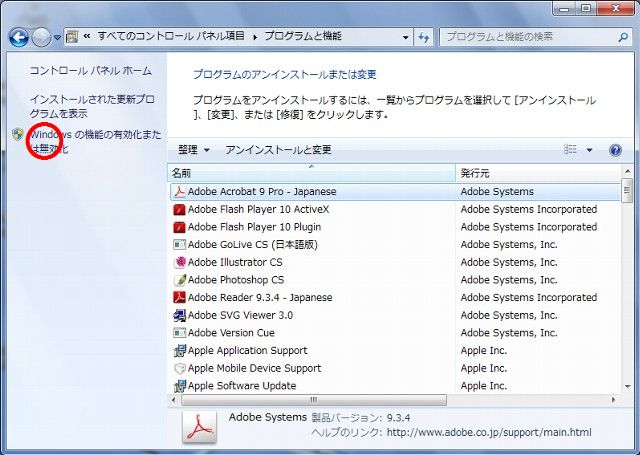Click アンインストールと変更 toolbar button
This screenshot has width=640, height=455.
pyautogui.click(x=278, y=150)
